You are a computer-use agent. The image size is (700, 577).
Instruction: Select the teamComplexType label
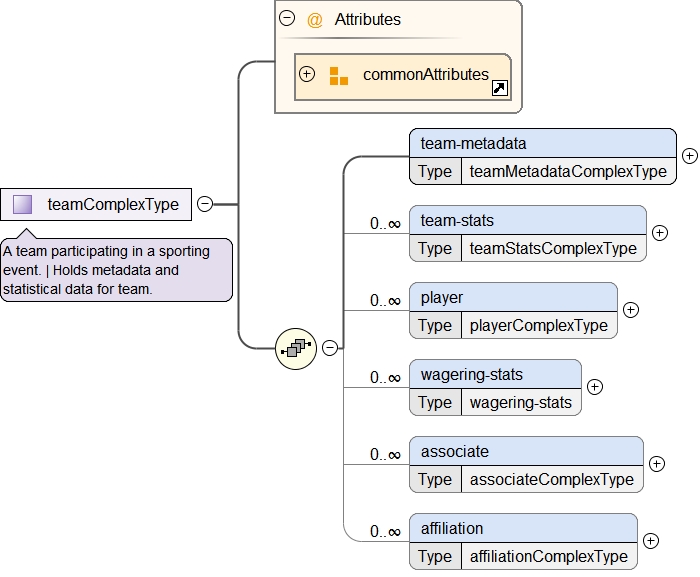(x=113, y=205)
